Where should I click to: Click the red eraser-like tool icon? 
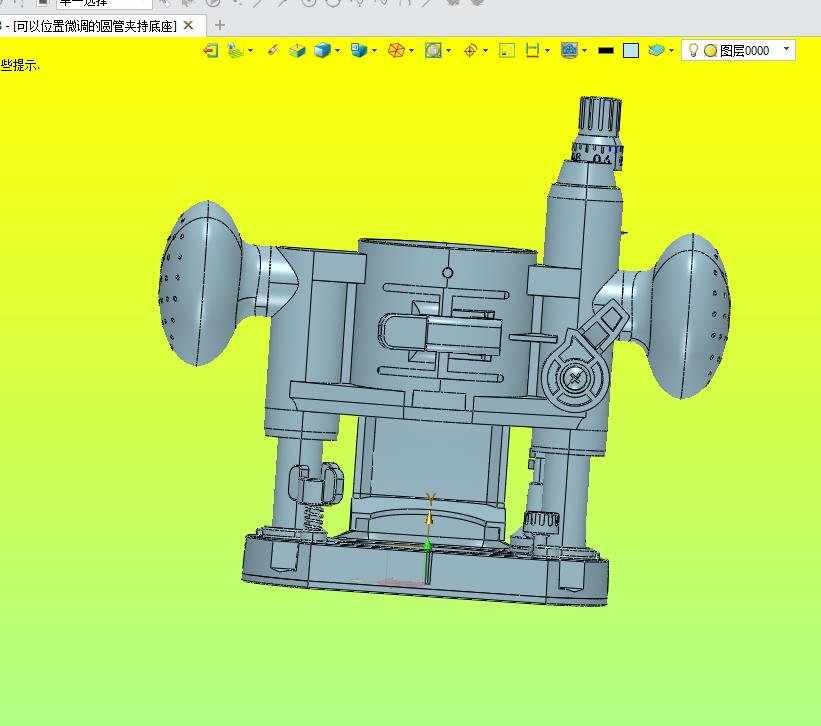click(273, 50)
